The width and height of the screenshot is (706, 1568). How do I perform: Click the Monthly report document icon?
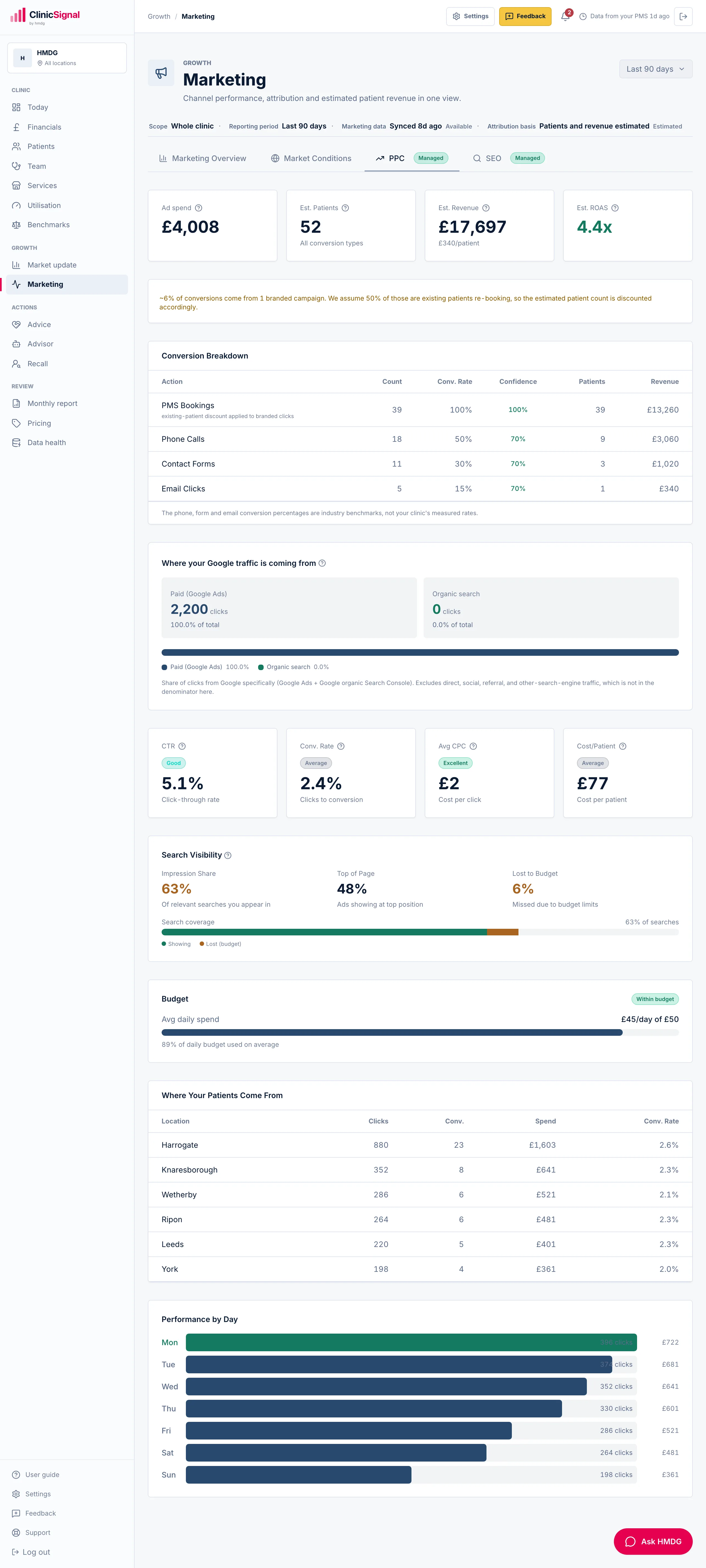pos(17,403)
